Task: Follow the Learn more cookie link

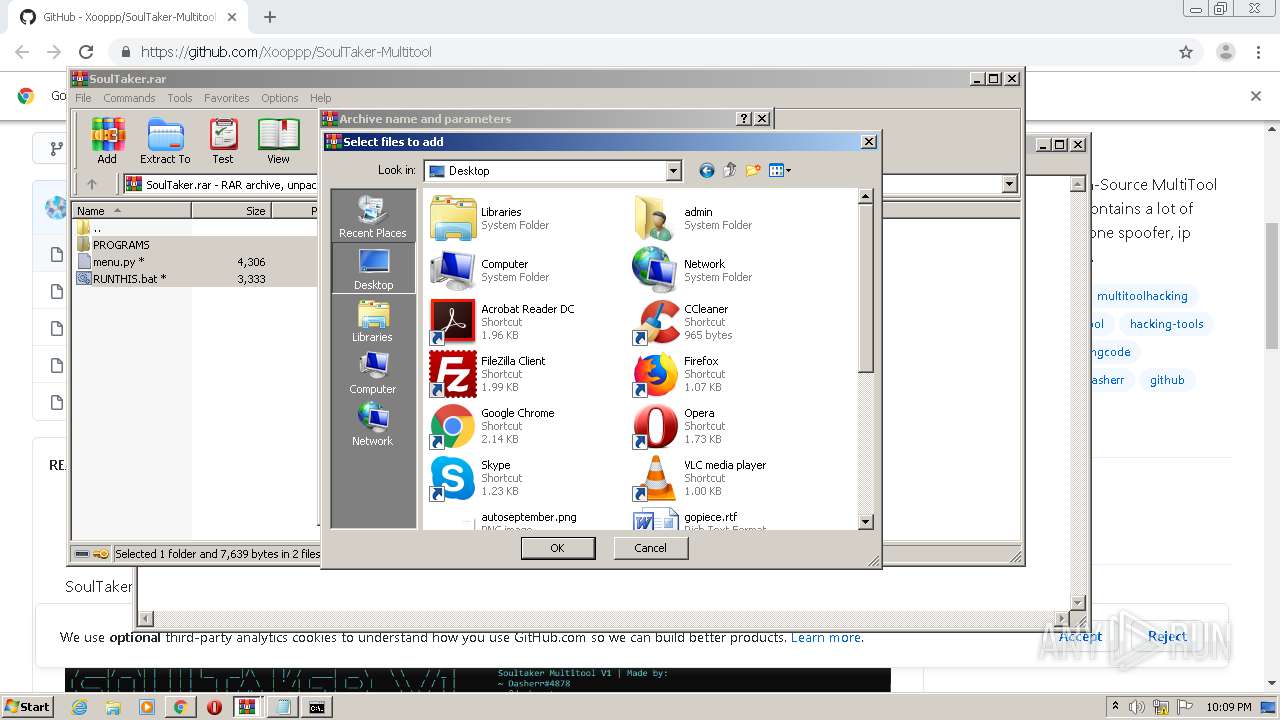Action: pos(826,638)
